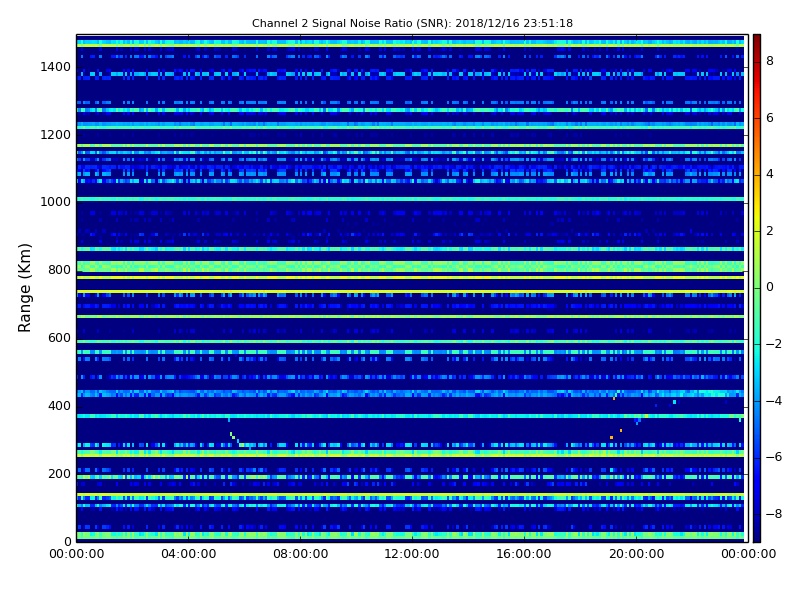Click the 800 range tick label
800x600 pixels.
[x=59, y=270]
